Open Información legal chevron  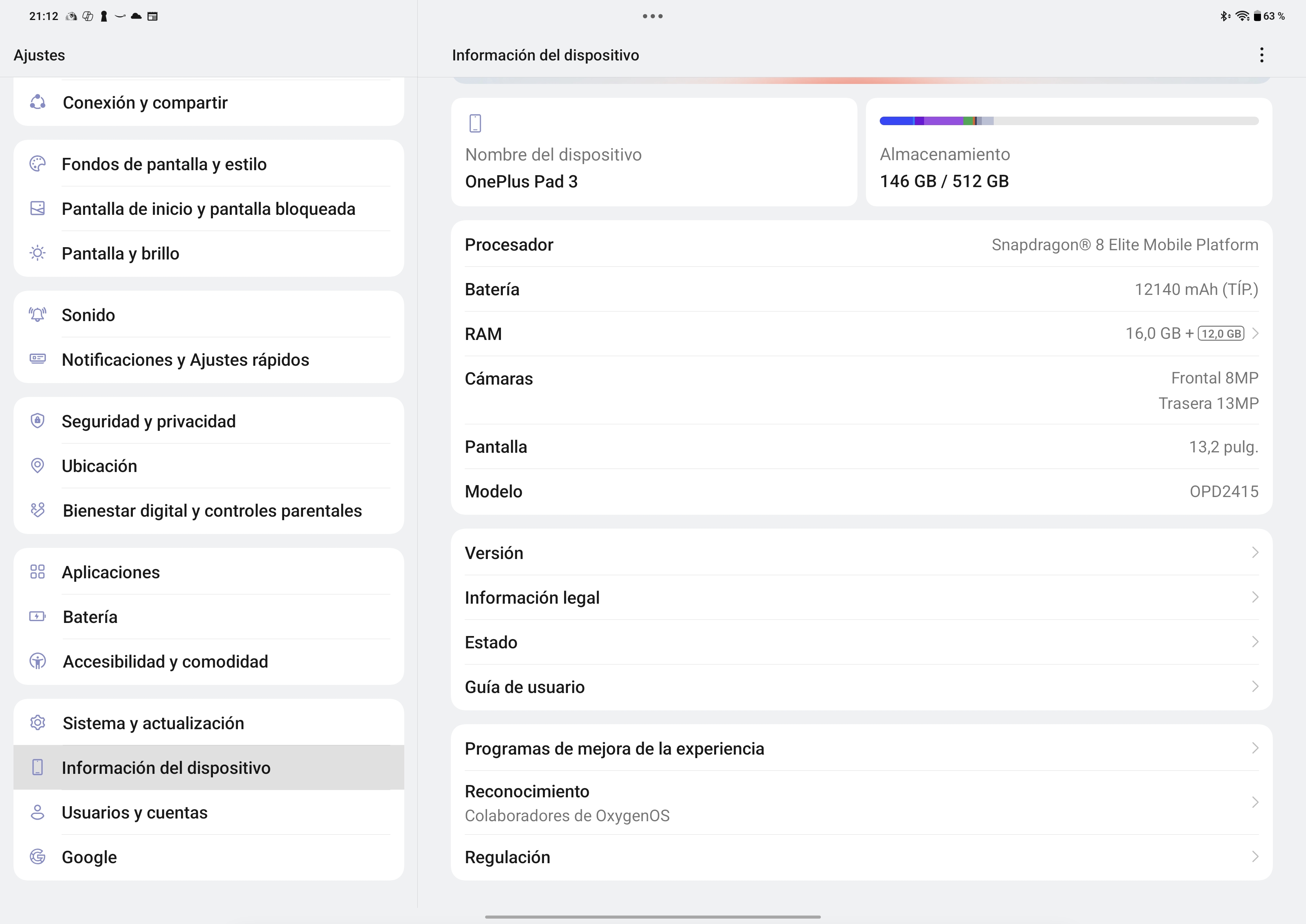[x=1255, y=597]
